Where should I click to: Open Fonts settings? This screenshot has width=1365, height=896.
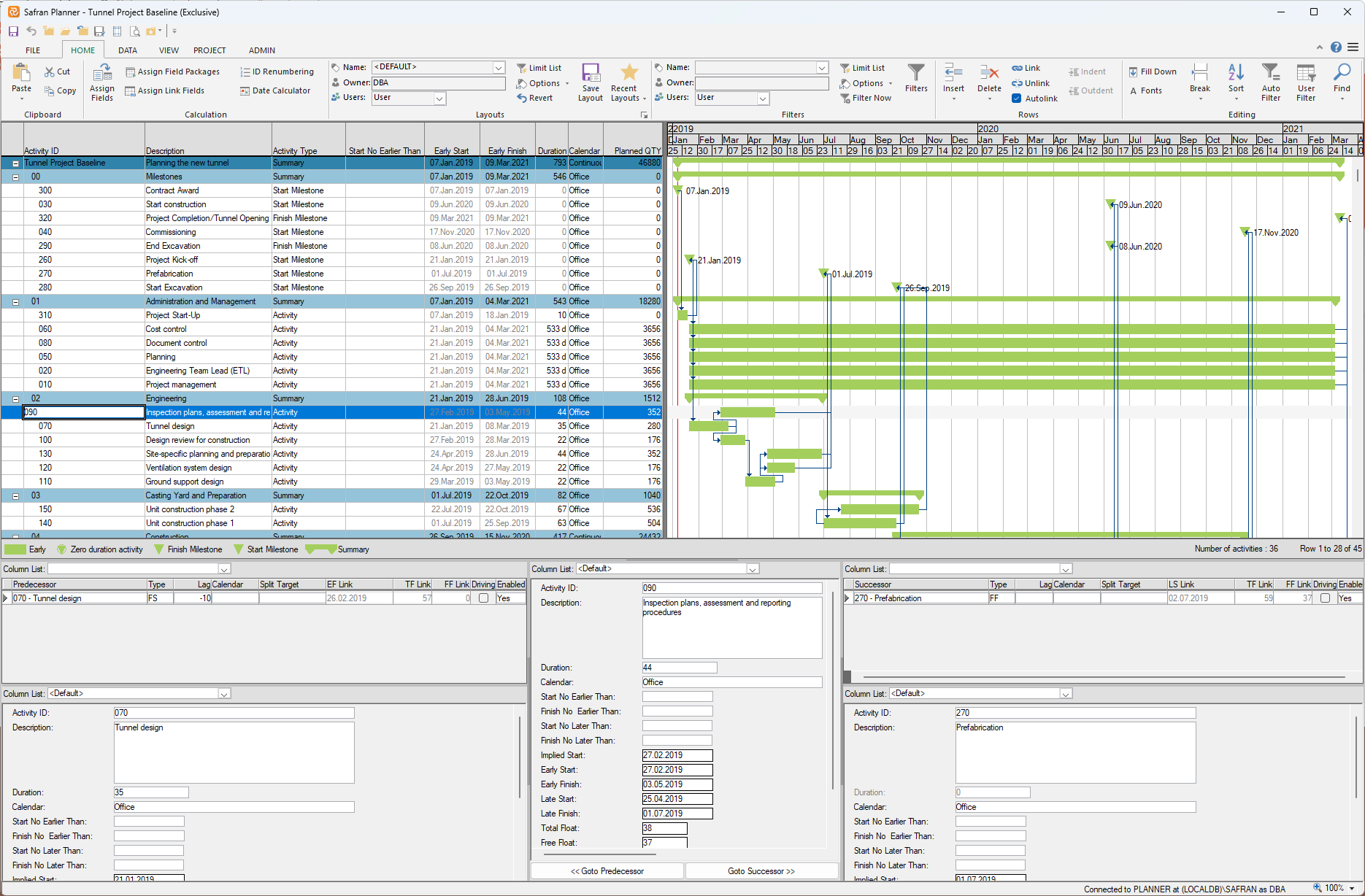pos(1146,90)
